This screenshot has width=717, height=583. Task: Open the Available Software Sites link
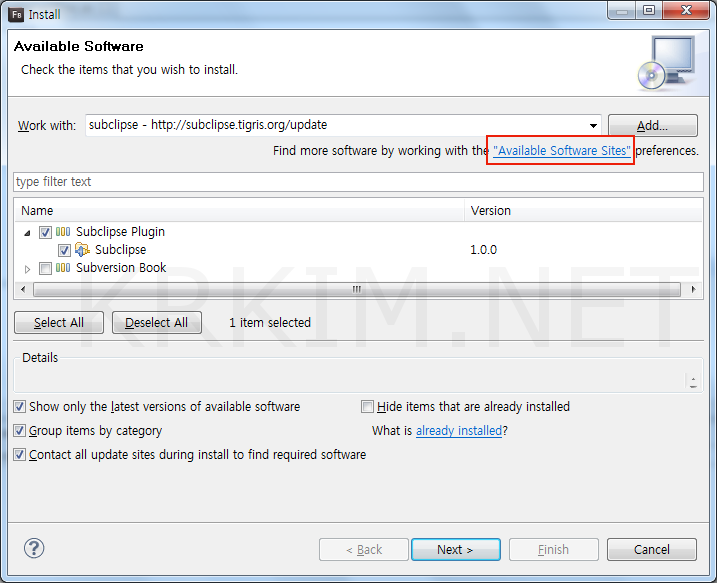click(562, 150)
